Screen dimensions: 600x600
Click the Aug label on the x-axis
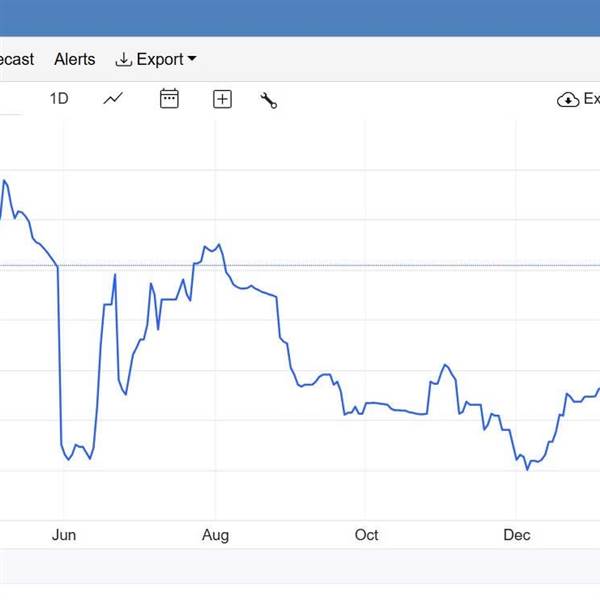click(215, 535)
